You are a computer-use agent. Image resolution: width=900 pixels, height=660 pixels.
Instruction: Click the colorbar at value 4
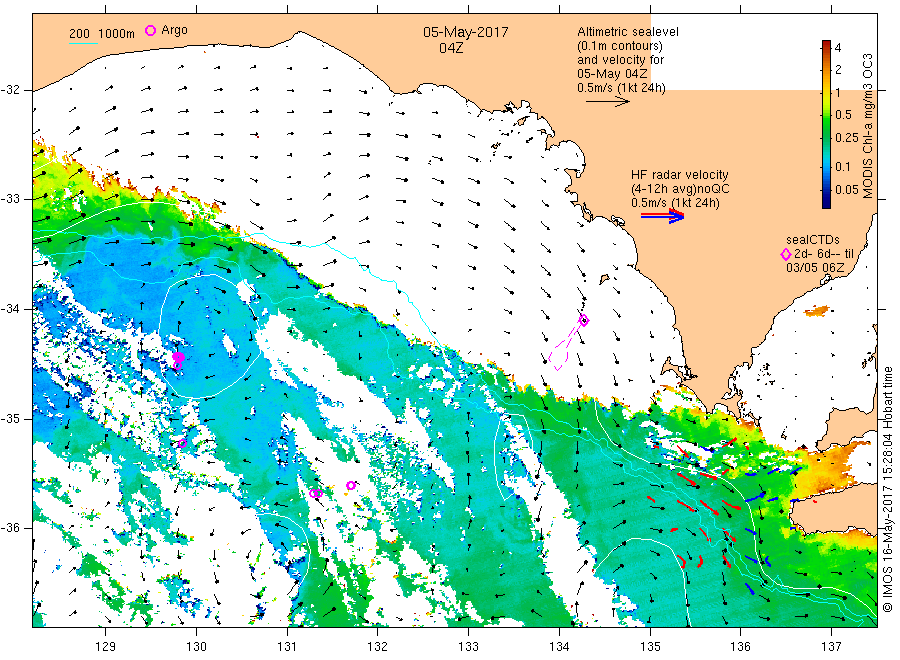[x=826, y=48]
